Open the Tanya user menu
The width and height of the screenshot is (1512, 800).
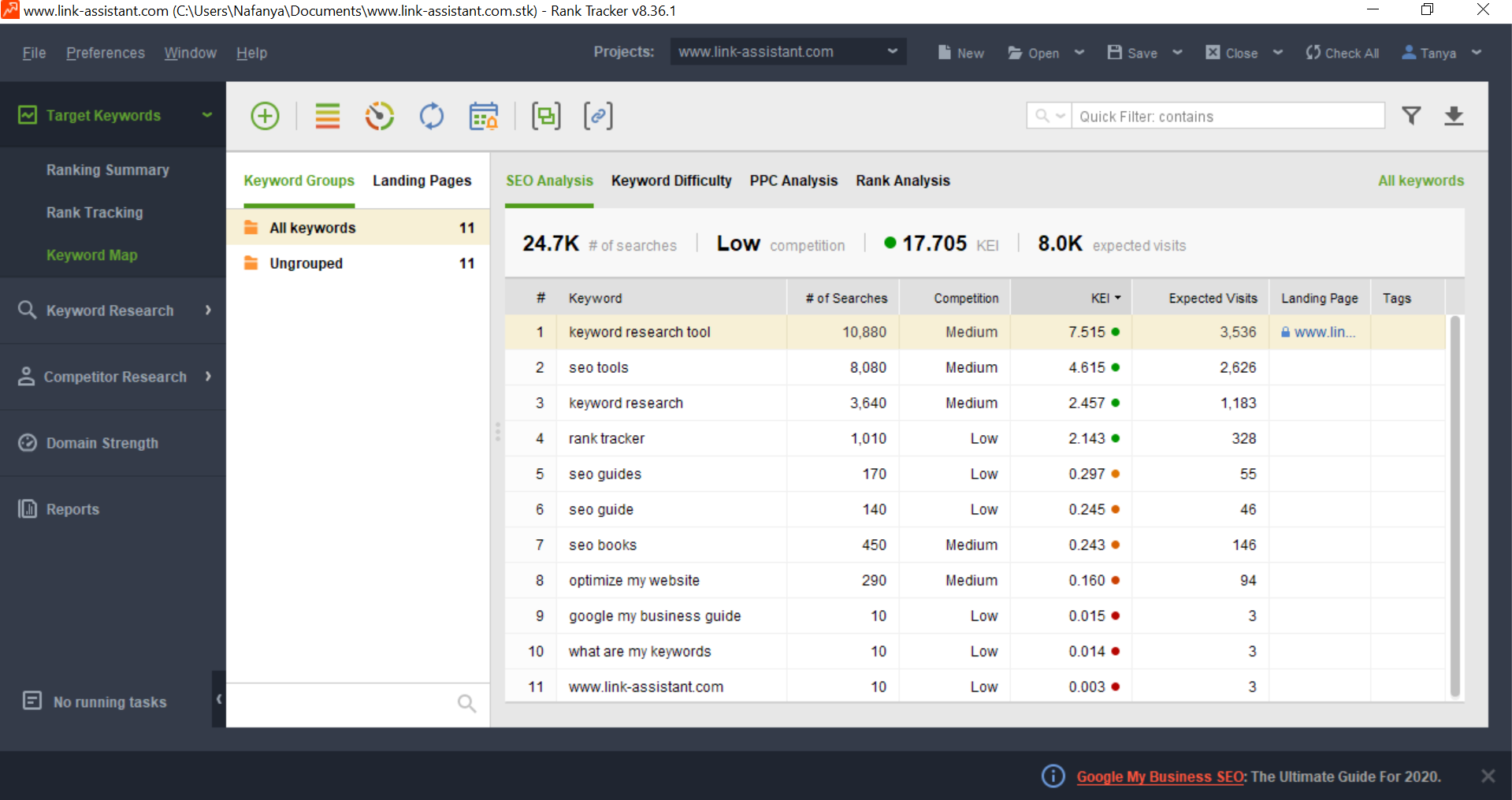click(1440, 53)
